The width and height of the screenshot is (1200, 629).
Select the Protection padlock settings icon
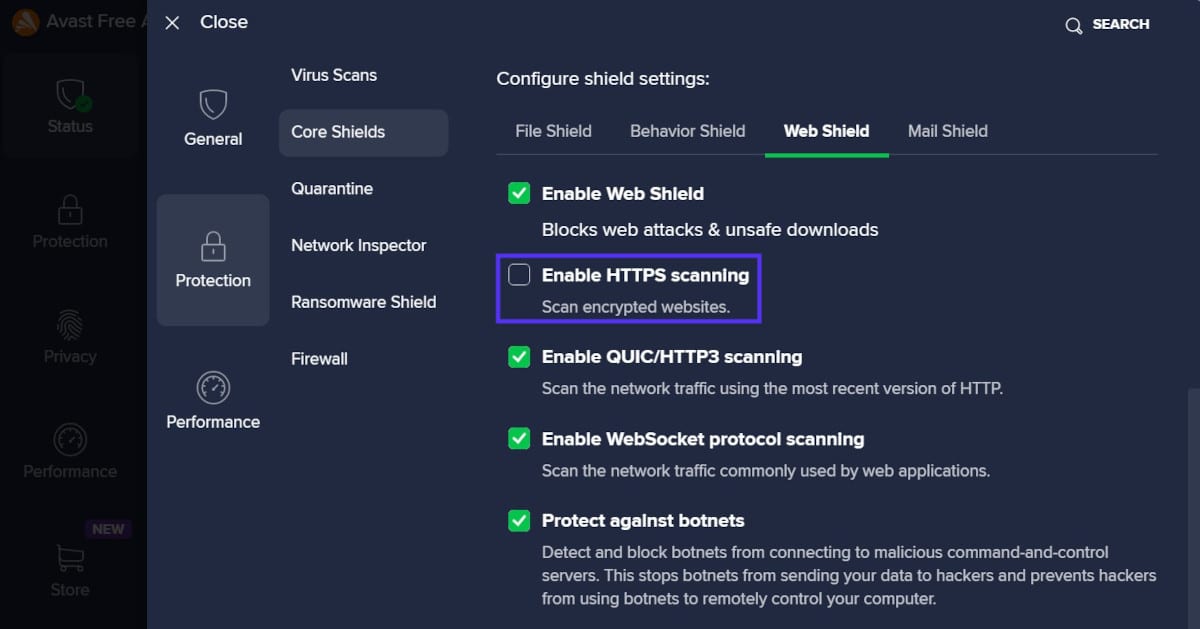pos(213,246)
